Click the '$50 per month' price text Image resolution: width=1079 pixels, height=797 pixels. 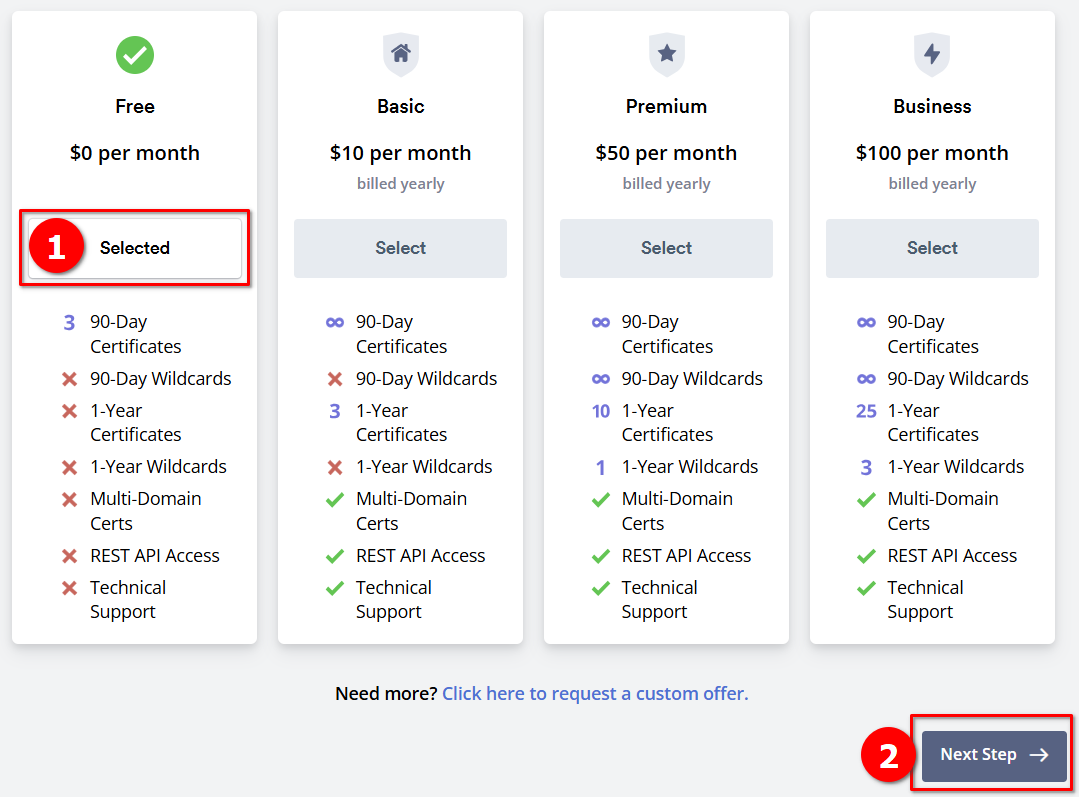pos(666,153)
